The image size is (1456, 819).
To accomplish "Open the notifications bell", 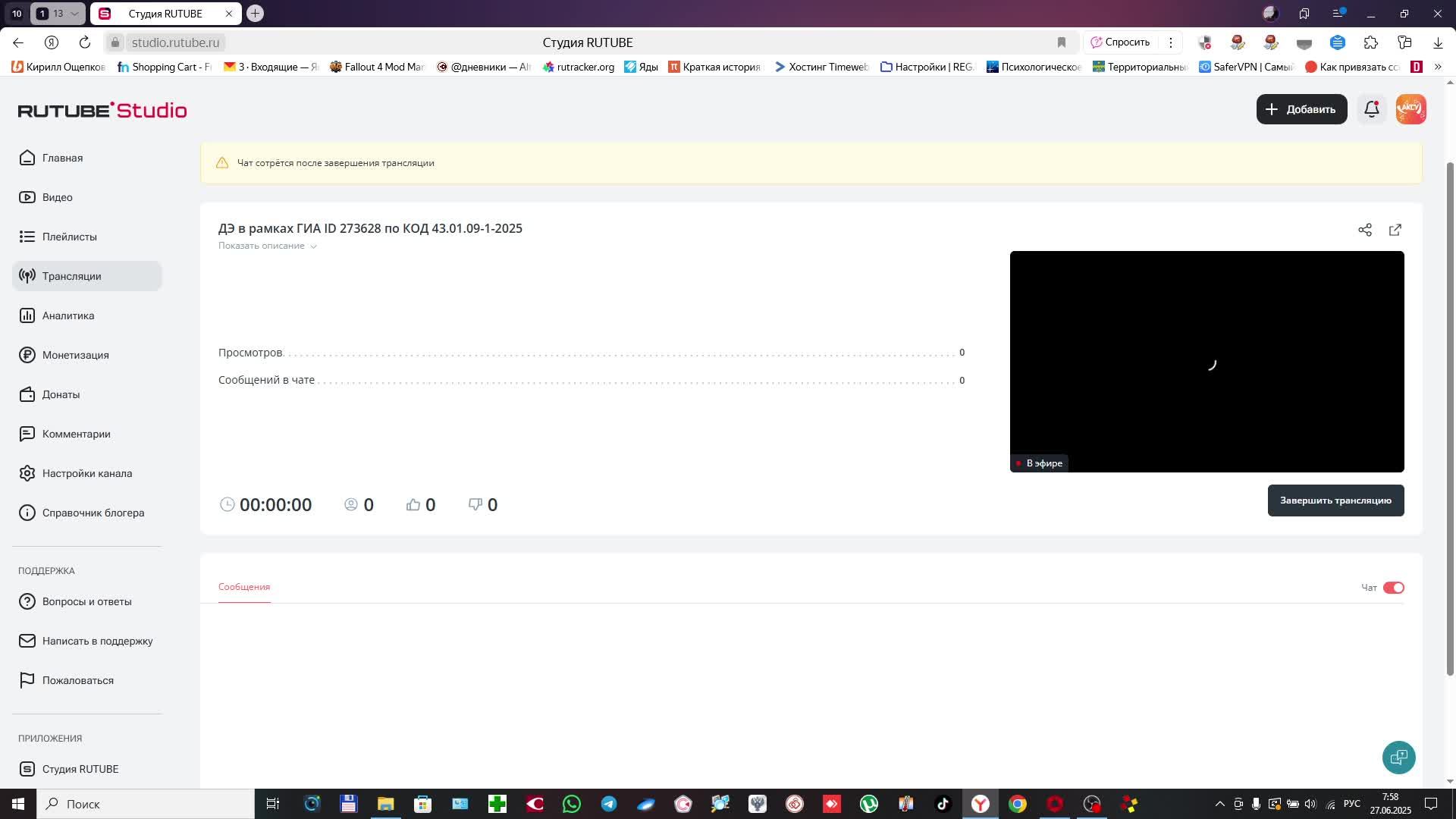I will coord(1371,109).
